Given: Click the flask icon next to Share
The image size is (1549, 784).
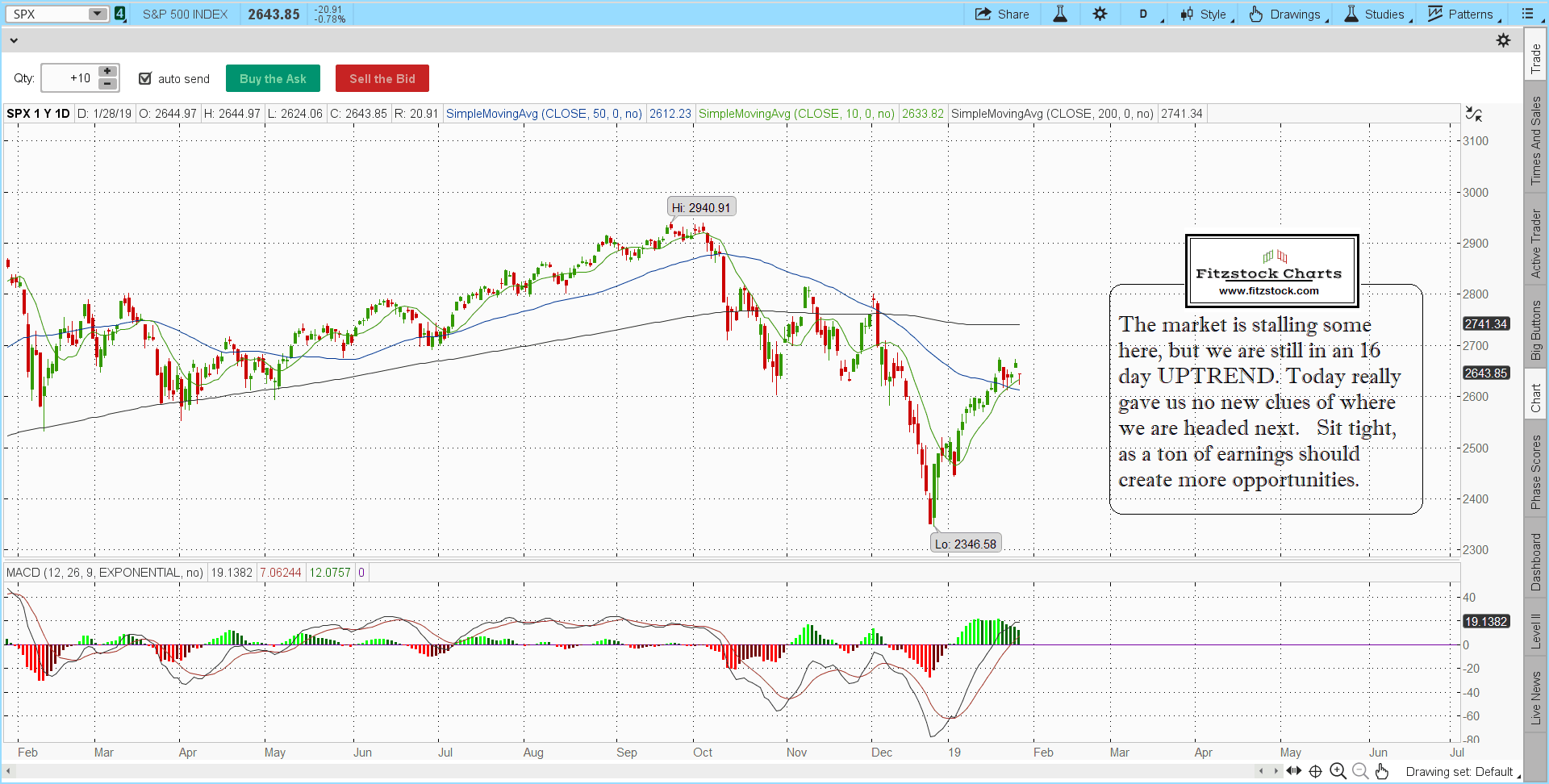Looking at the screenshot, I should pyautogui.click(x=1060, y=15).
